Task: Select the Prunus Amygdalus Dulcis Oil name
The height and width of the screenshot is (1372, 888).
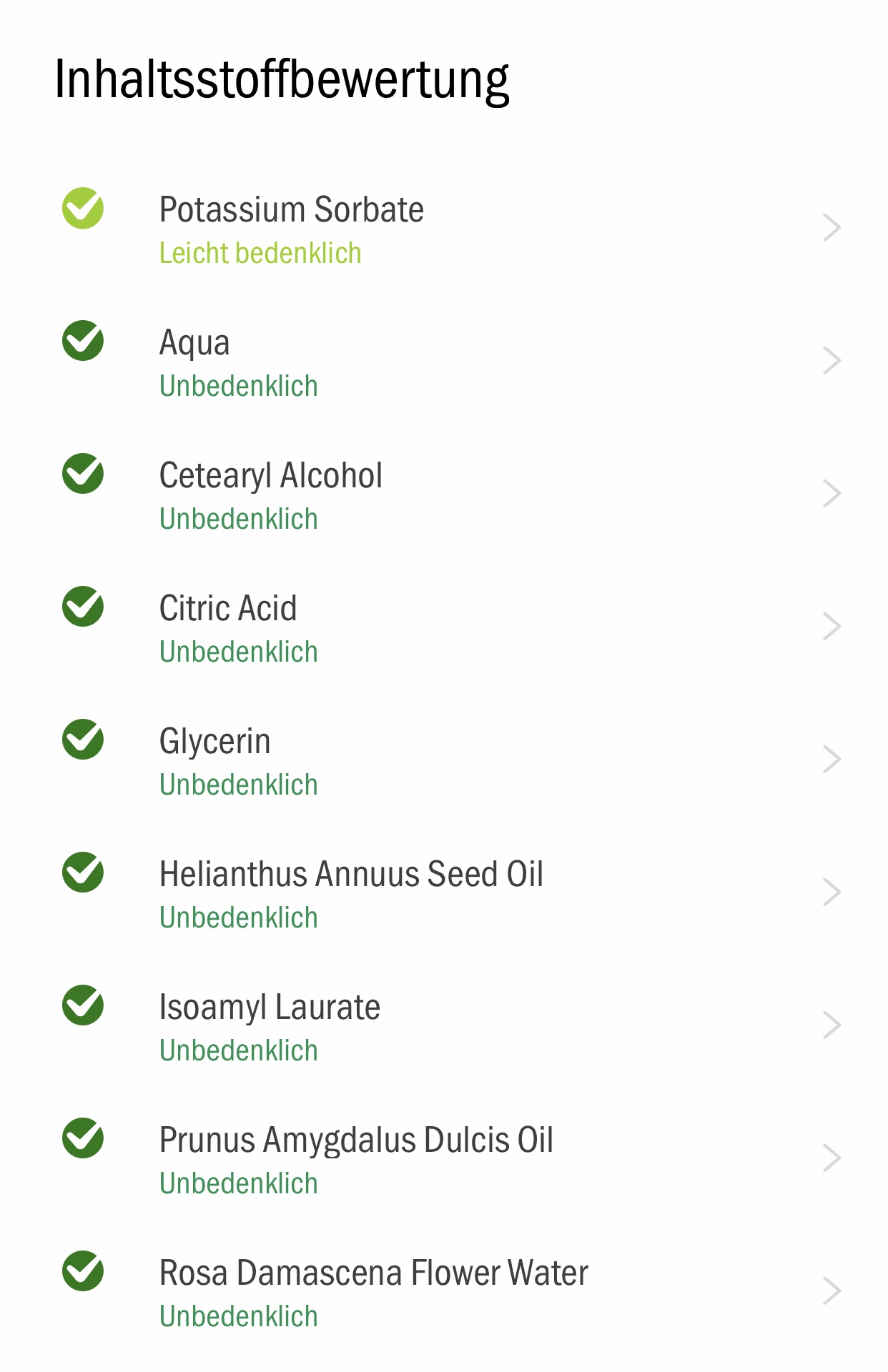Action: (356, 1141)
